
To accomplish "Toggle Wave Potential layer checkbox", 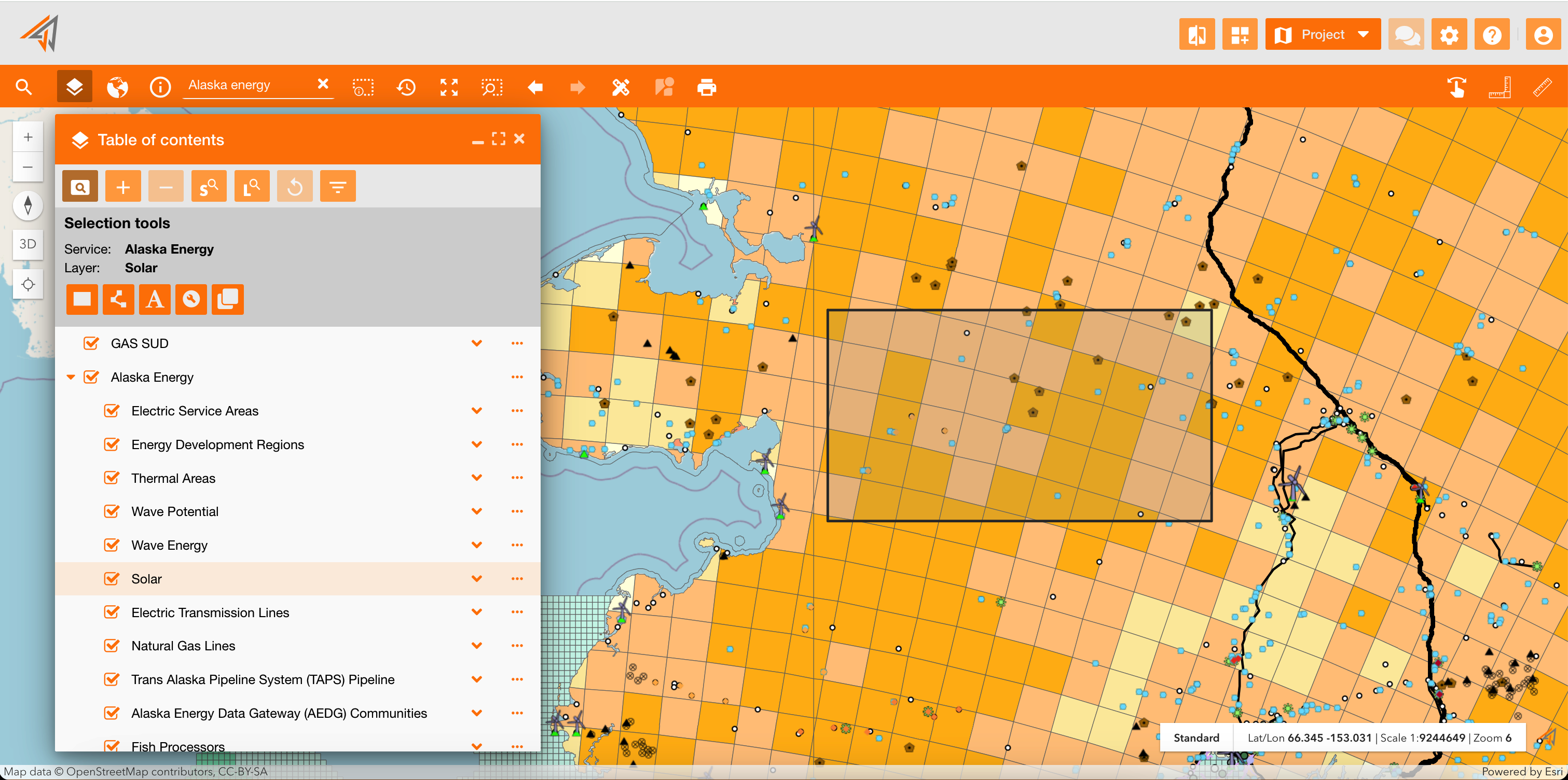I will coord(112,512).
